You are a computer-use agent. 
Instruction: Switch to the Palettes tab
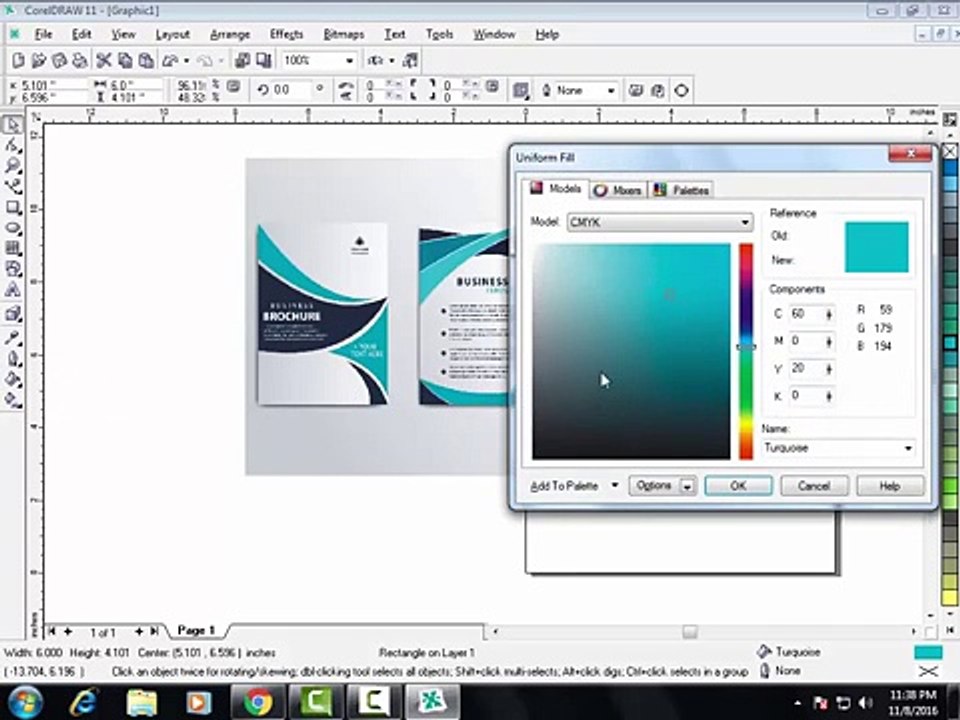pos(681,190)
